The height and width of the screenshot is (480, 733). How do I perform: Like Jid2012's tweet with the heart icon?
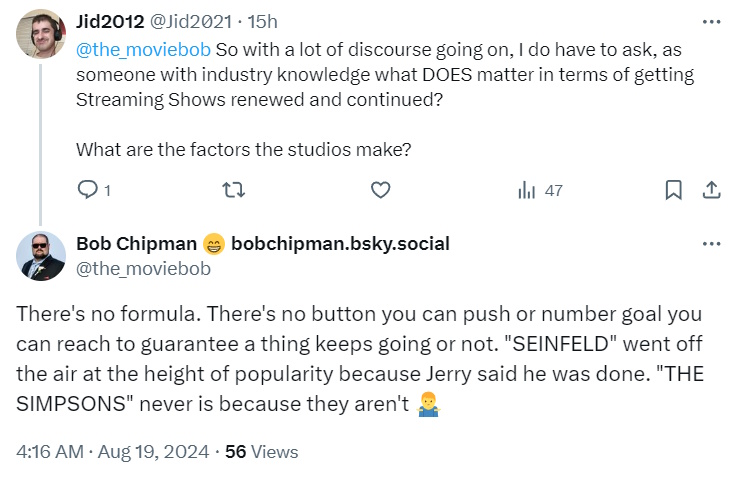[380, 190]
